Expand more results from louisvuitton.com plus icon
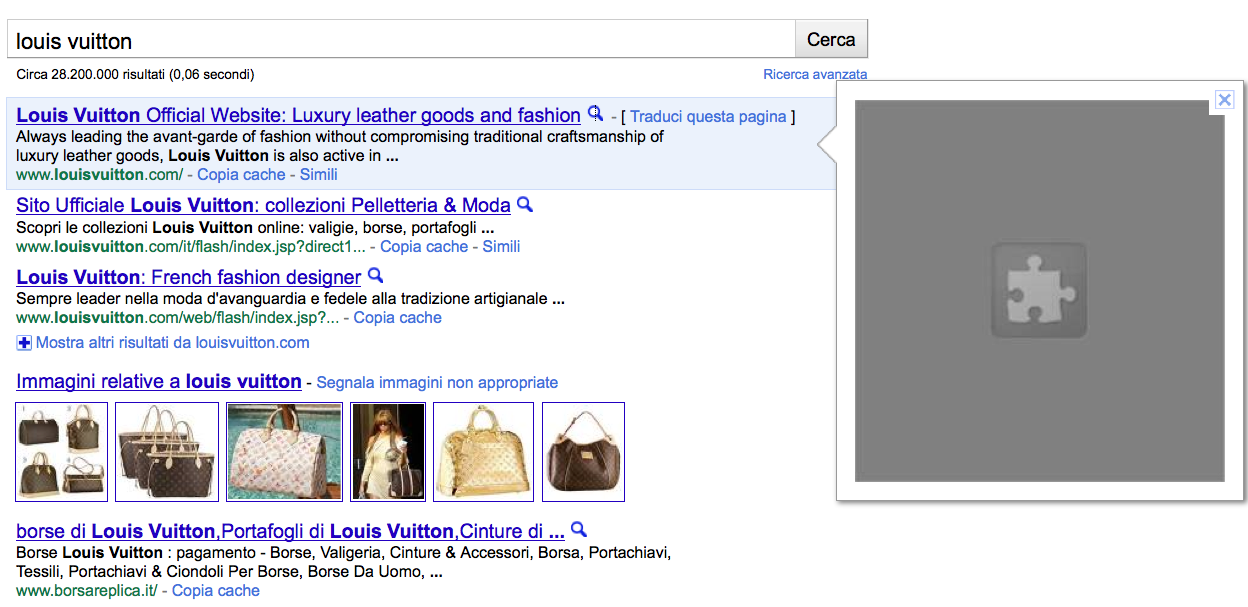 pos(24,343)
